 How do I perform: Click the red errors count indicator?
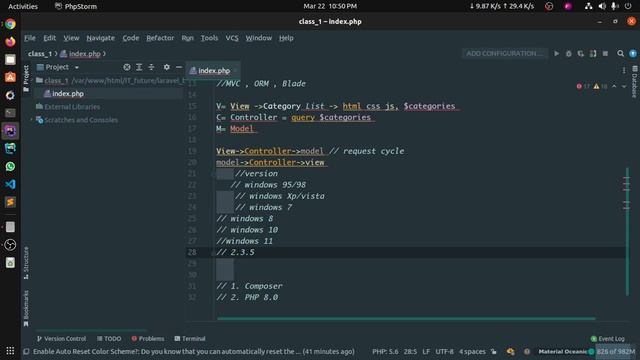pos(583,86)
